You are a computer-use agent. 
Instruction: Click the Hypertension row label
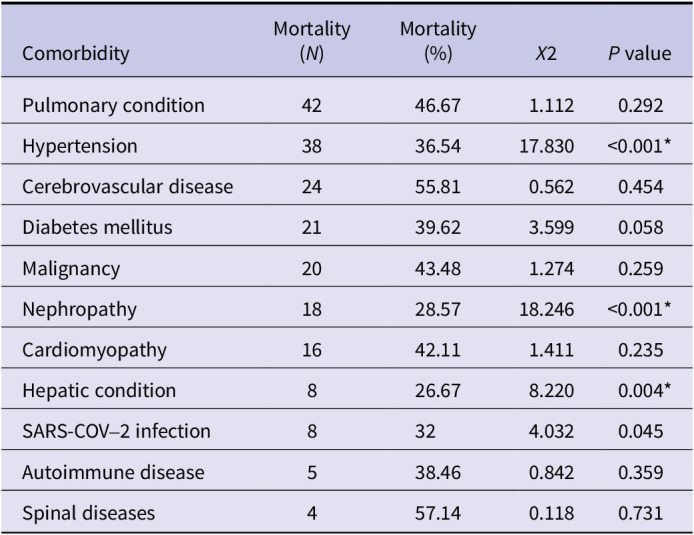79,146
